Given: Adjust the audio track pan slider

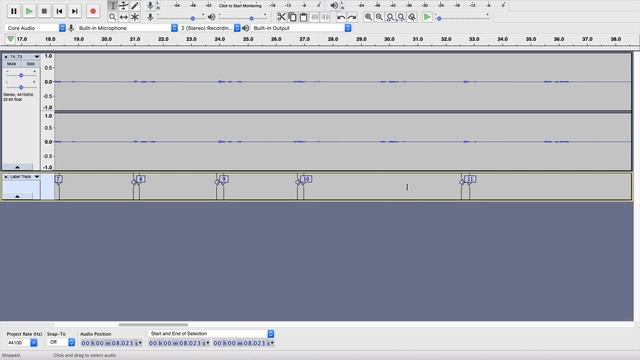Looking at the screenshot, I should pyautogui.click(x=21, y=87).
